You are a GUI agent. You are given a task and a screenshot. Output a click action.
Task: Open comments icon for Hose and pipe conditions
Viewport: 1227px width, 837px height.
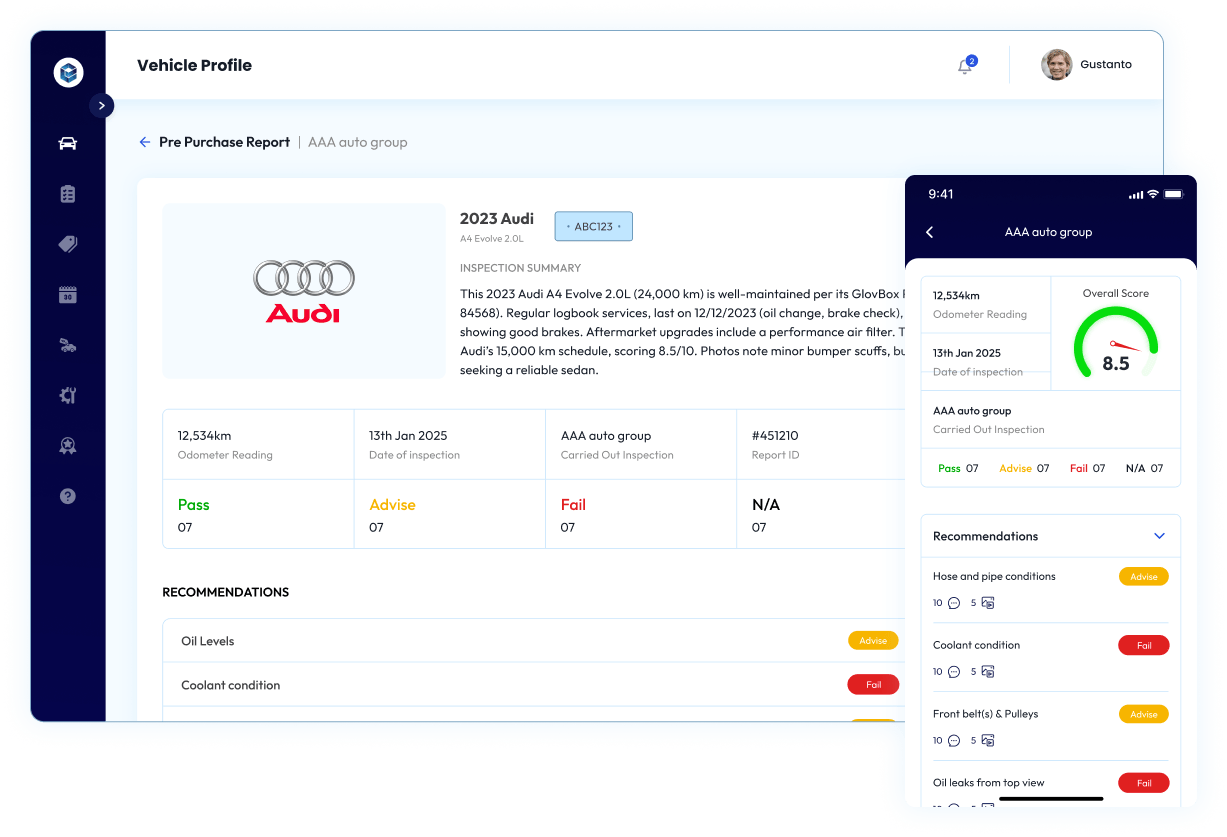pos(955,602)
